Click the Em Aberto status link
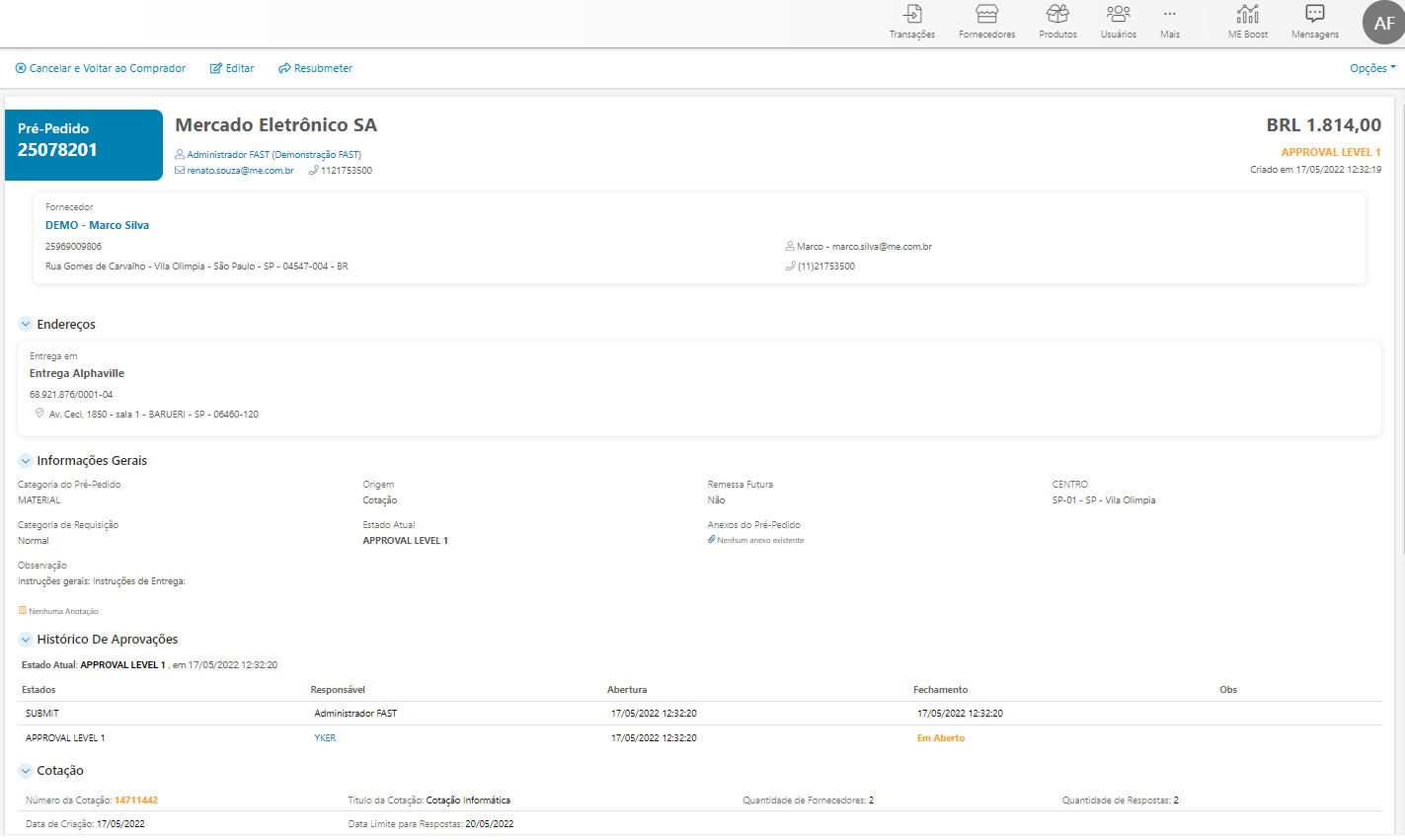Screen dimensions: 1405x840 (x=941, y=738)
